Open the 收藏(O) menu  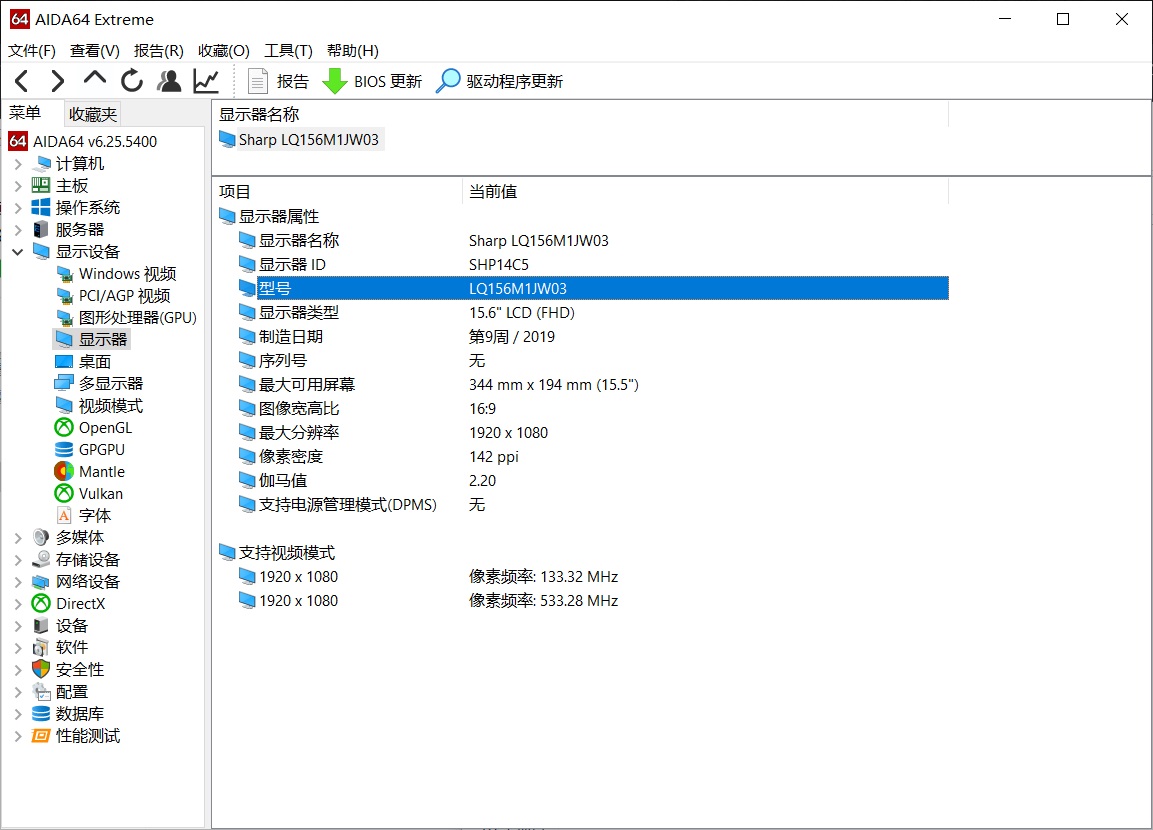tap(224, 51)
